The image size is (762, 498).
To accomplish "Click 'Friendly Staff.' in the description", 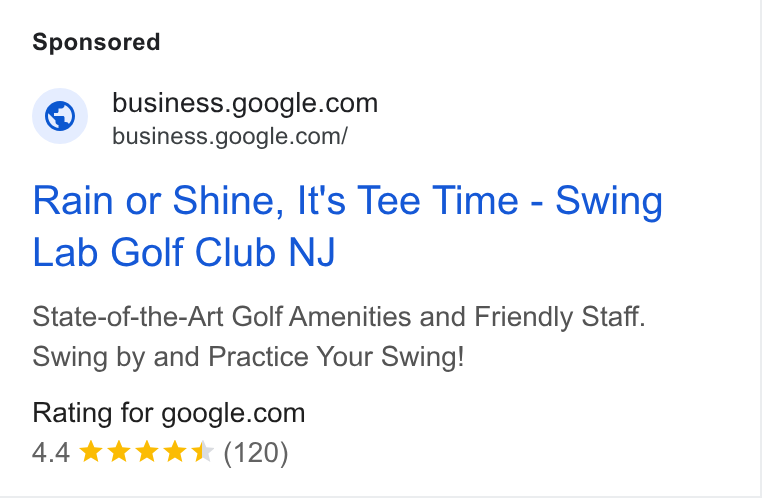I will (x=560, y=317).
